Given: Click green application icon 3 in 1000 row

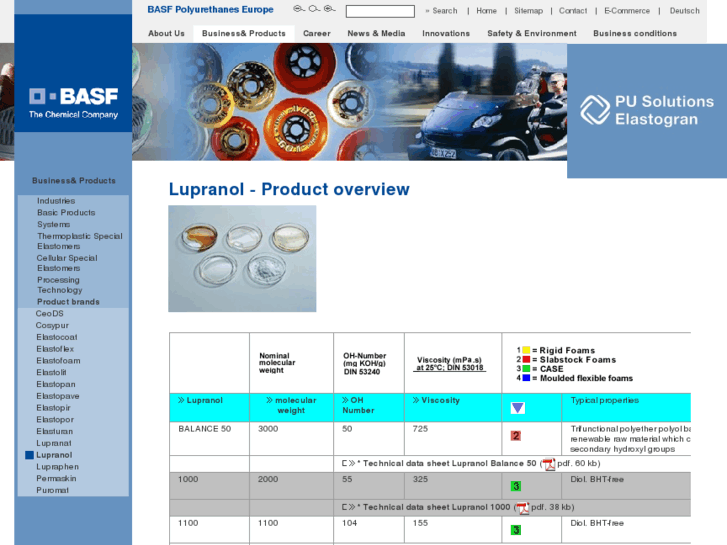Looking at the screenshot, I should 516,486.
